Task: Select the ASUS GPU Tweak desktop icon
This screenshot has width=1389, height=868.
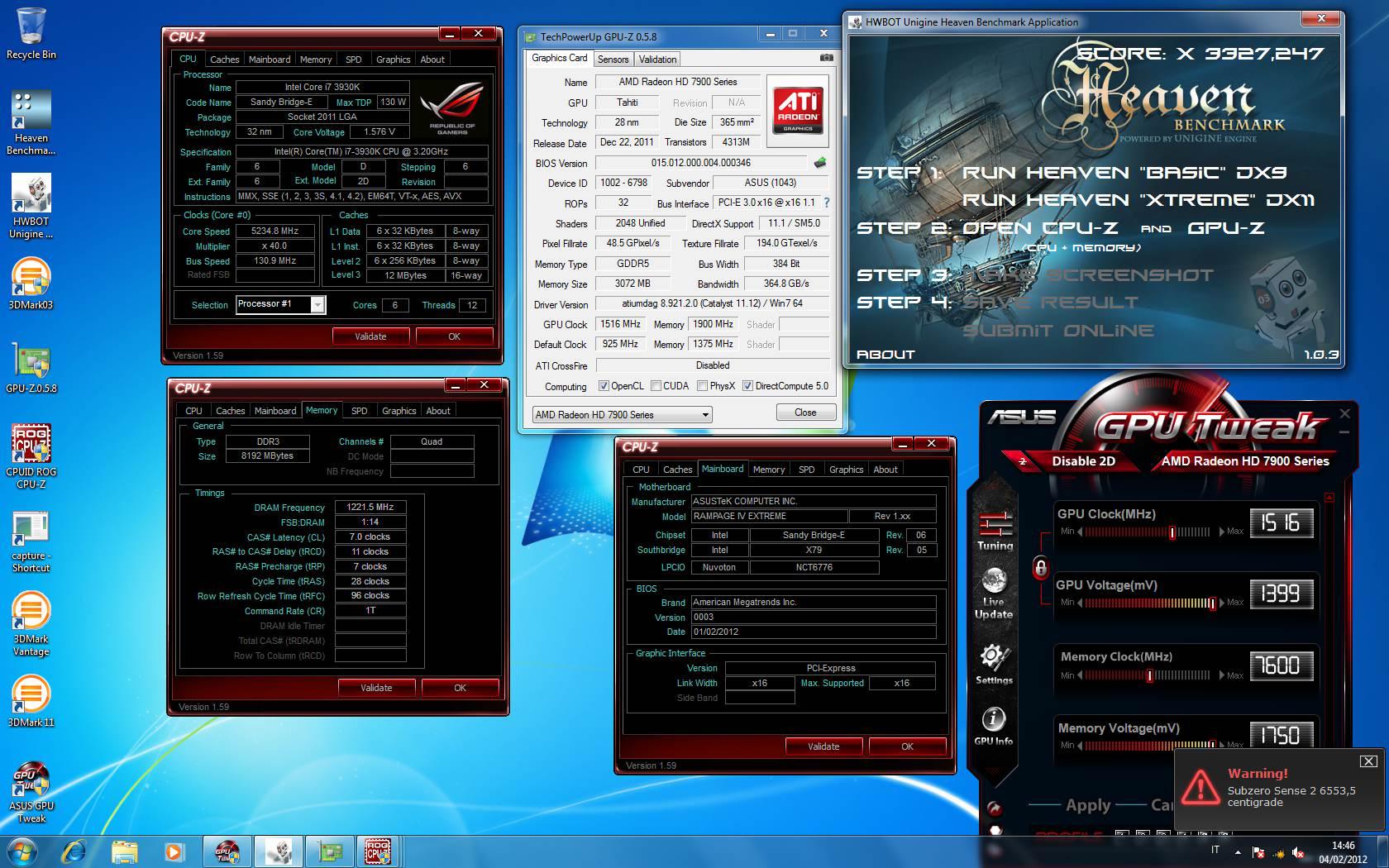Action: click(x=31, y=792)
